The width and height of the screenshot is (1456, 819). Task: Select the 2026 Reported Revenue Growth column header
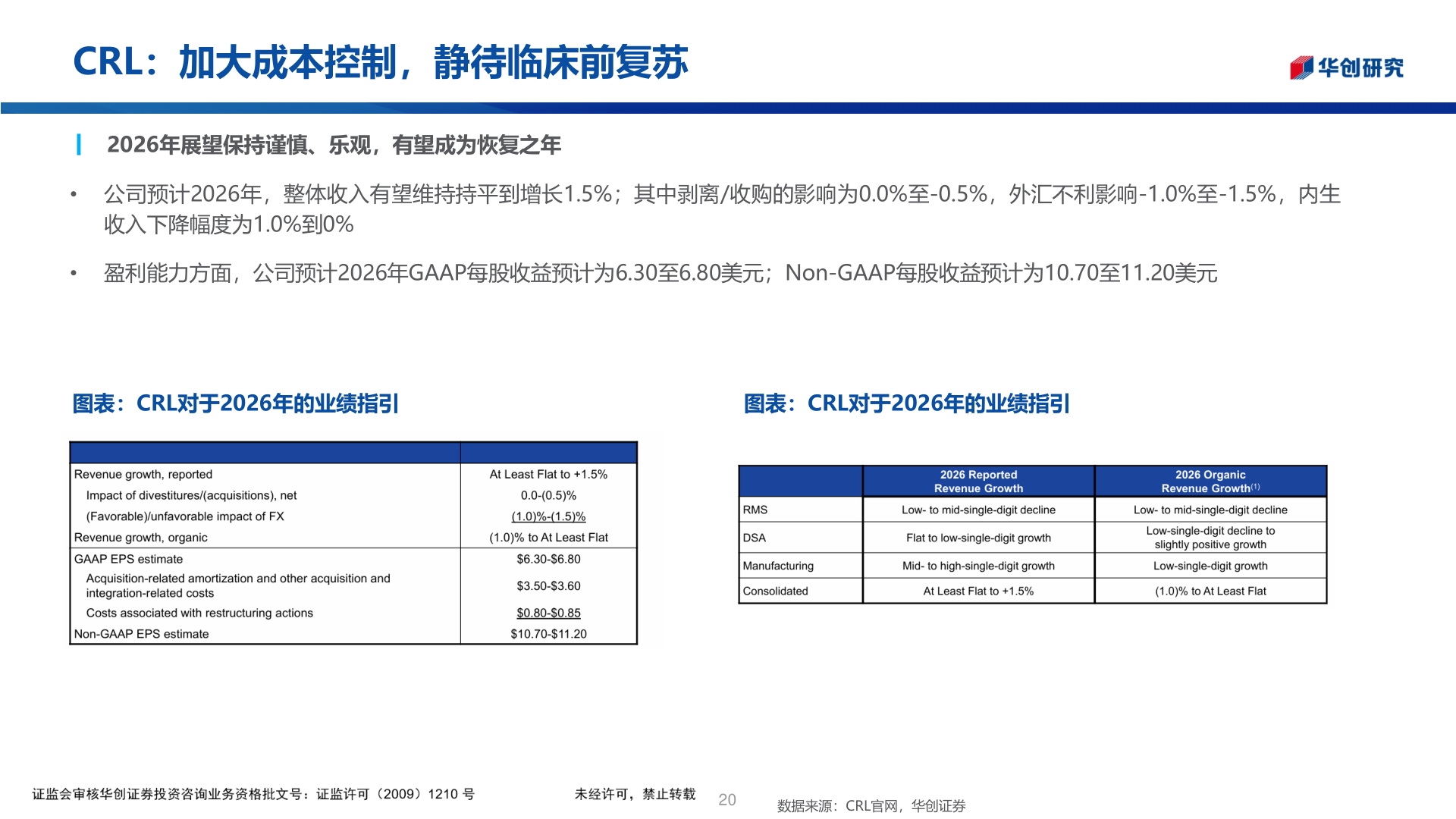click(x=978, y=481)
